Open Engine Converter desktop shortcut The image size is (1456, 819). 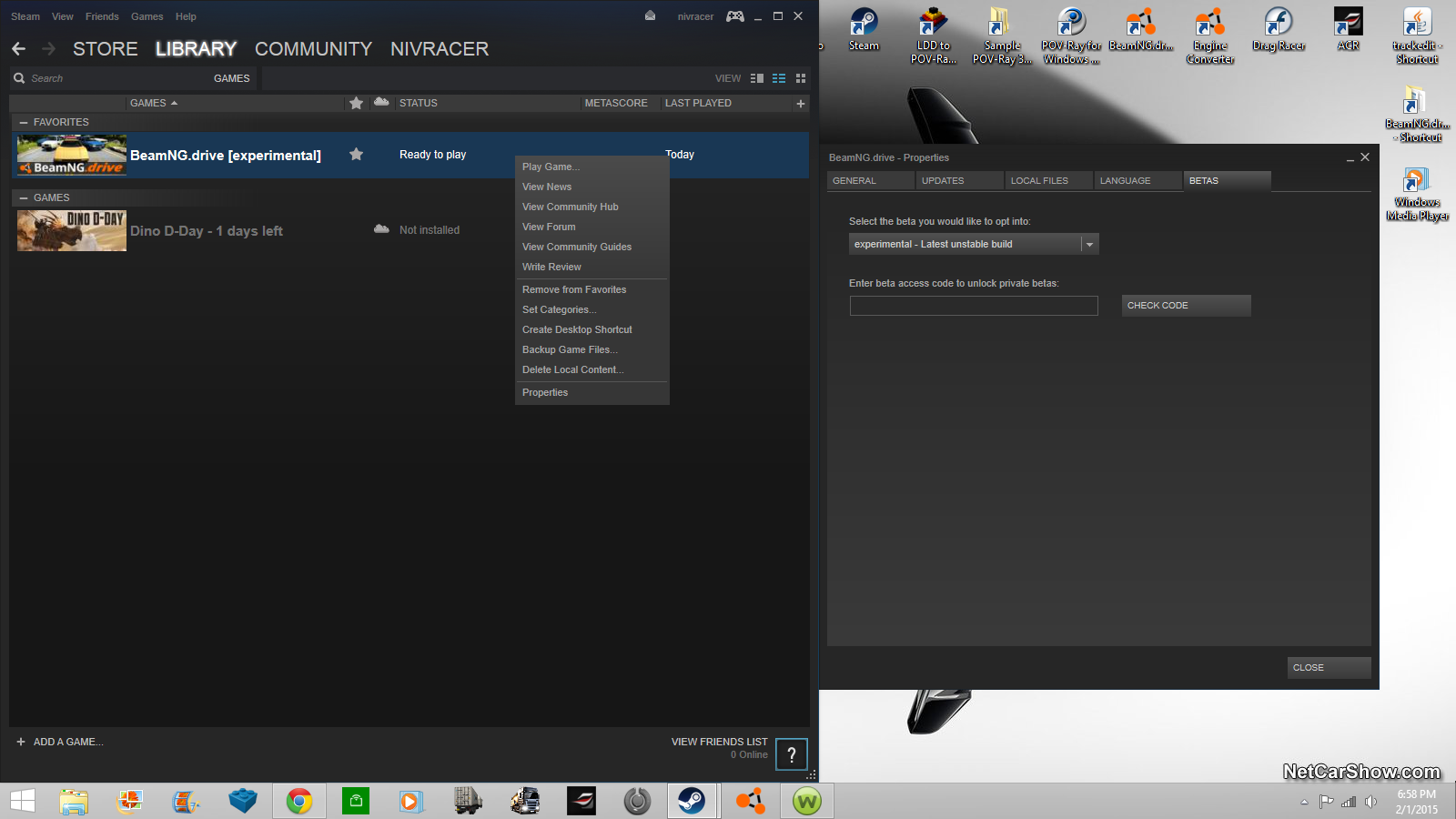(x=1210, y=36)
